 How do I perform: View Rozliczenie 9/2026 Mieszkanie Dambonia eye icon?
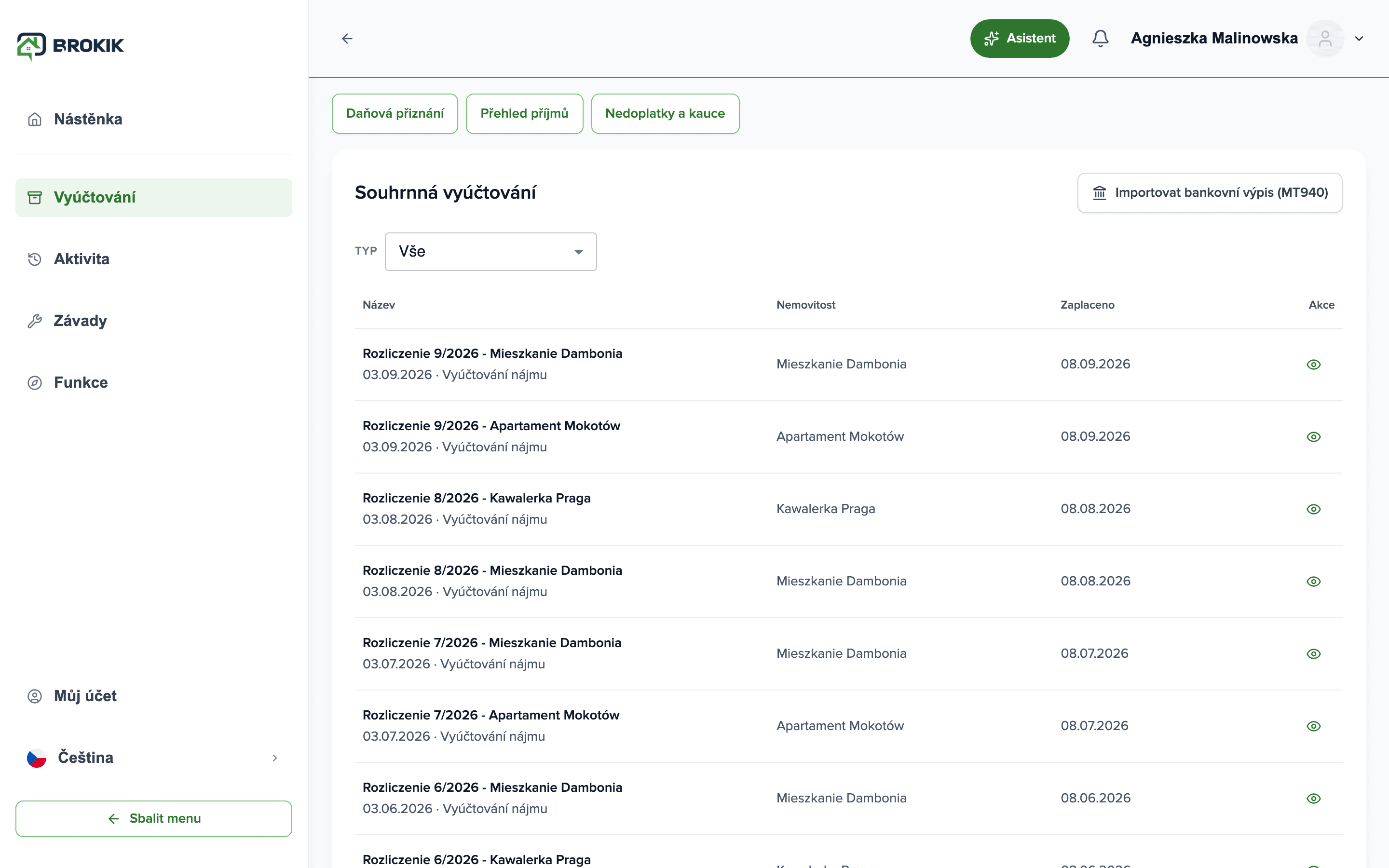point(1313,365)
